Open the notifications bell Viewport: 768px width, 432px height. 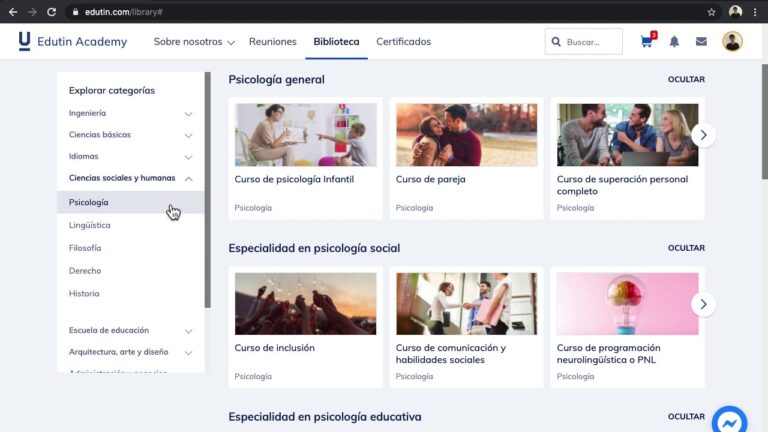click(x=674, y=42)
